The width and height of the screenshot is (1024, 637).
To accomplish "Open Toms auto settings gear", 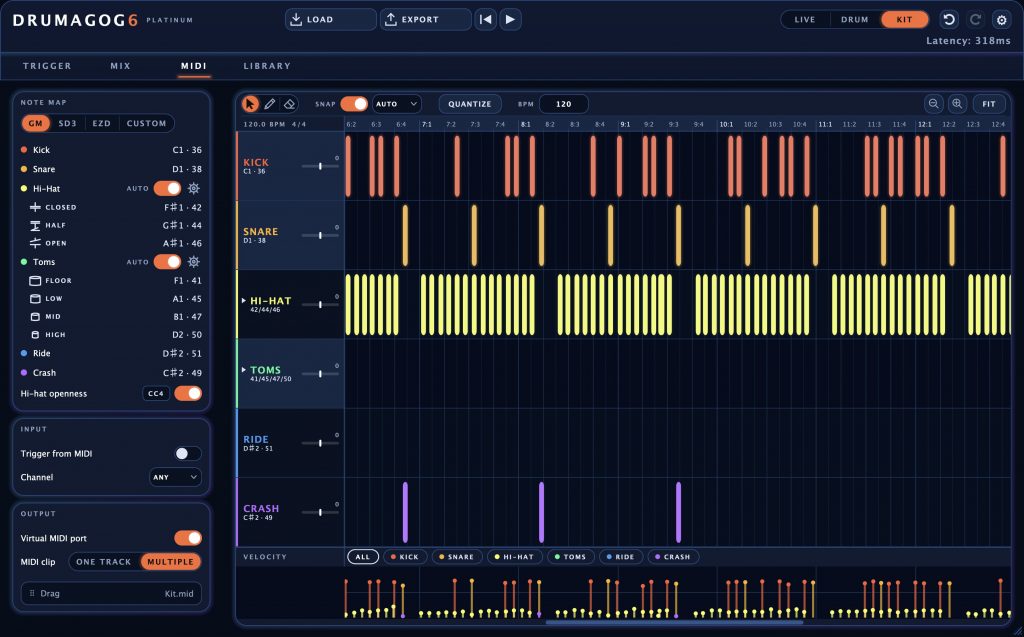I will pyautogui.click(x=193, y=261).
